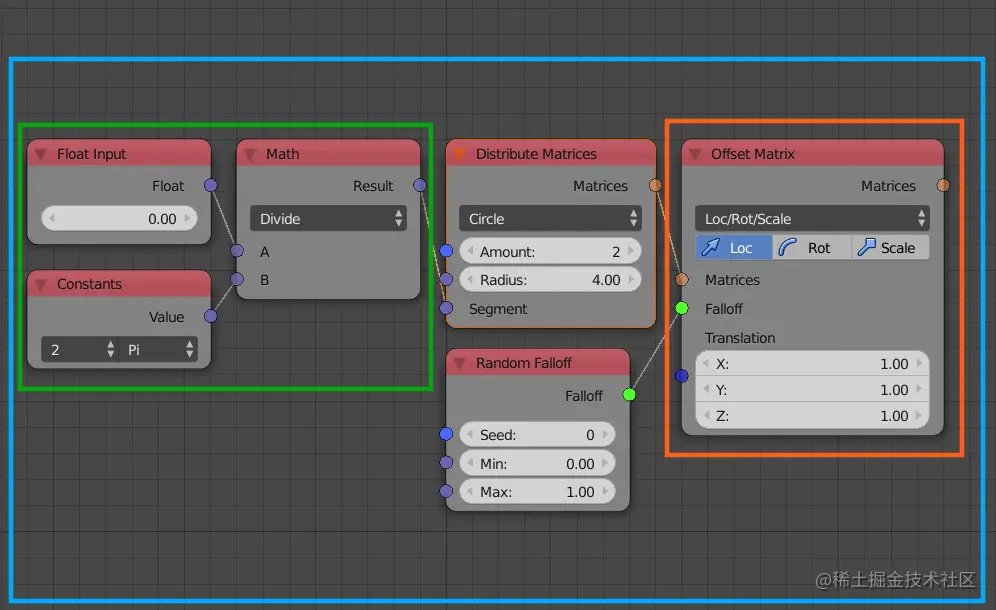Collapse the Math node triangle
The image size is (996, 610).
coord(250,154)
